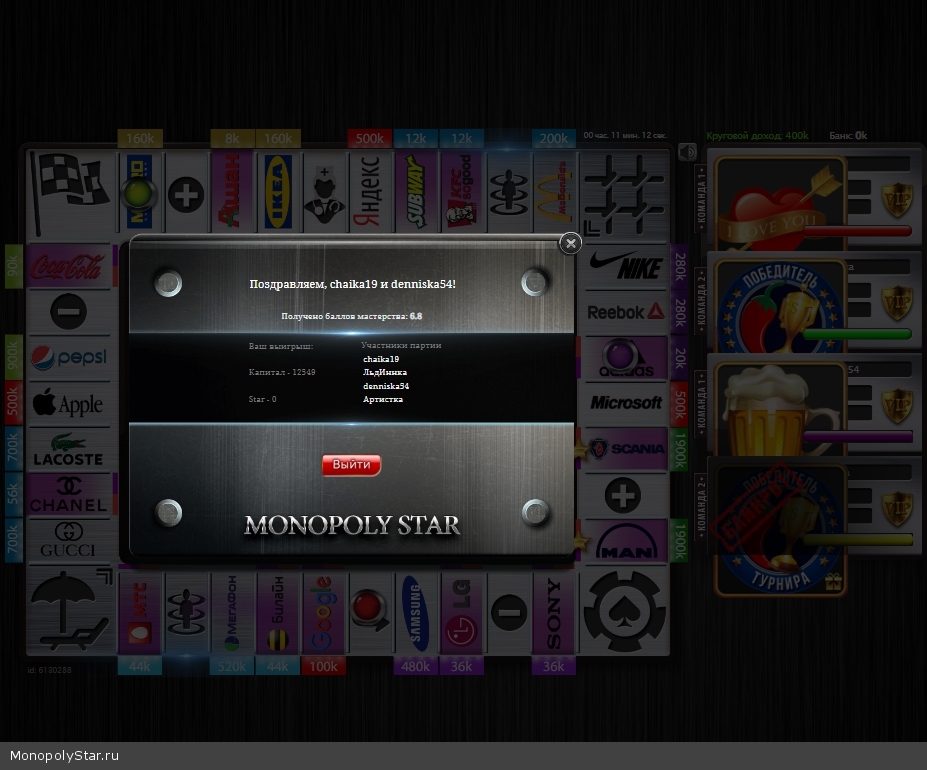Click participant name ЛьдИннка in the dialog

pyautogui.click(x=385, y=373)
